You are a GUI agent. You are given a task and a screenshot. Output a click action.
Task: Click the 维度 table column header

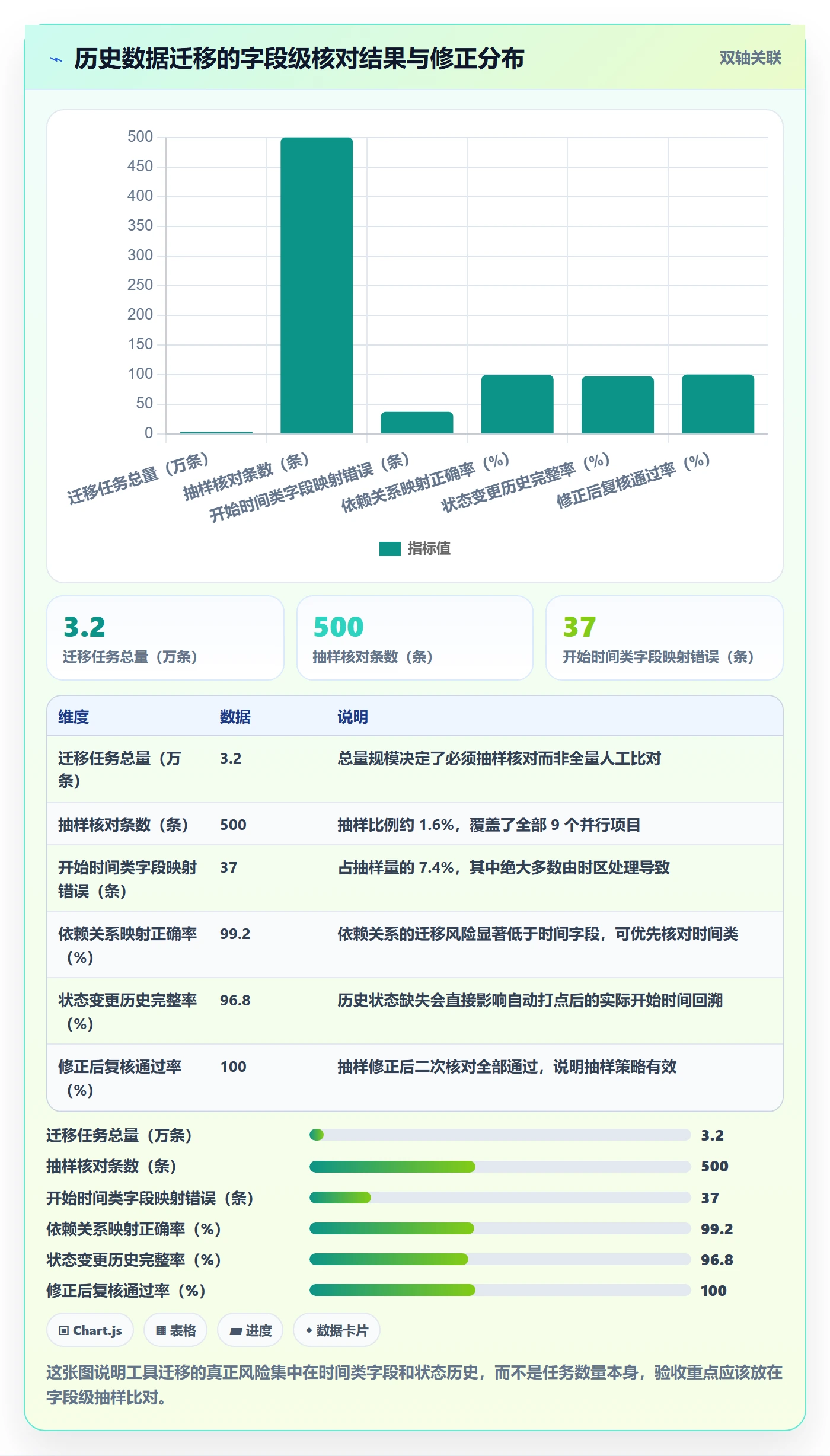74,717
